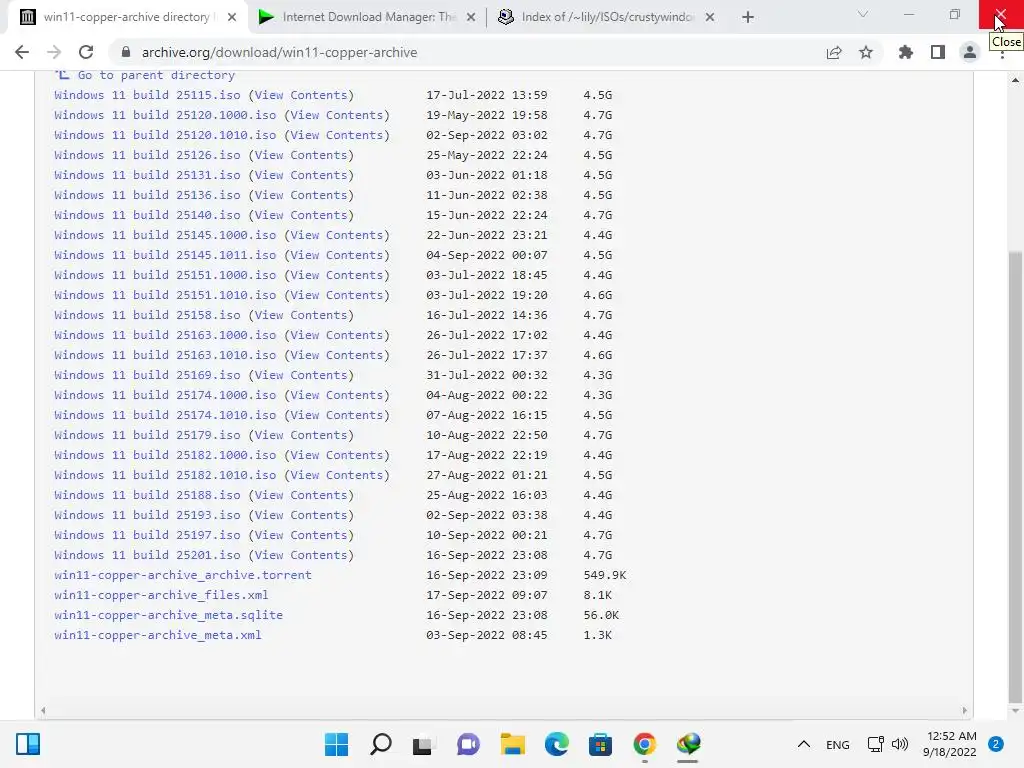
Task: Click Chrome icon on taskbar
Action: pos(645,744)
